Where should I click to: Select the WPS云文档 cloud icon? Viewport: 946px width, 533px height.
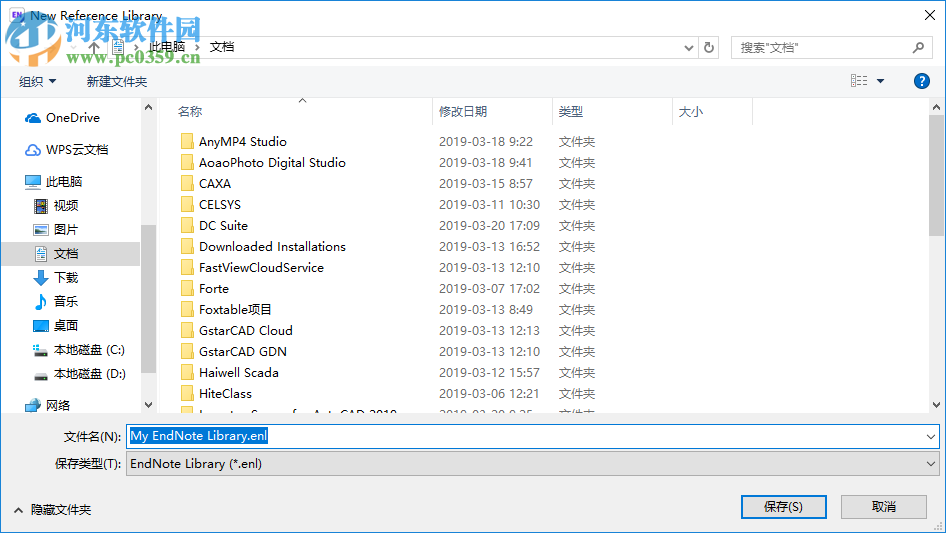[33, 150]
